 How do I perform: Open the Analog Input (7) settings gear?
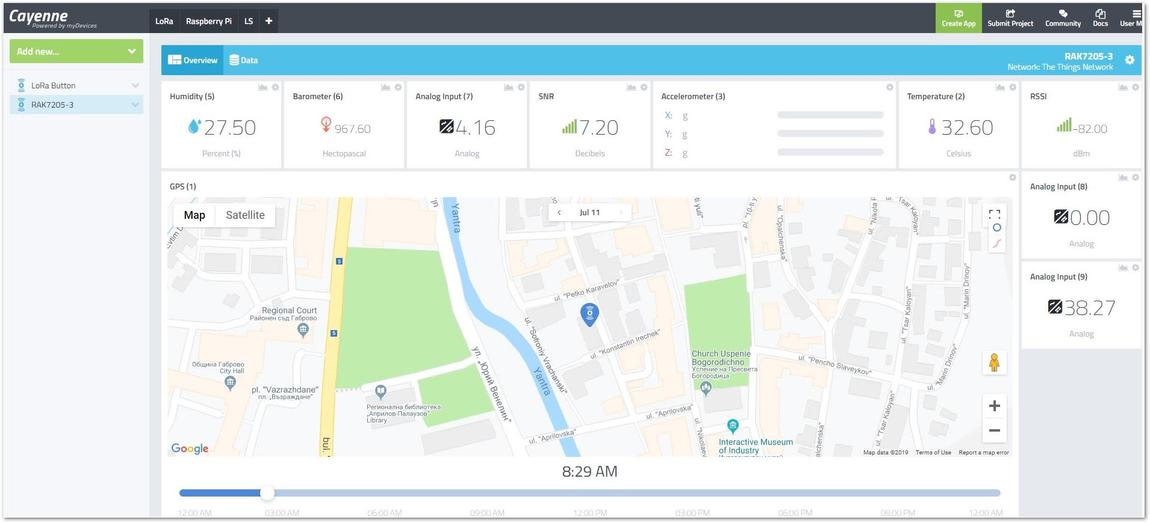[521, 87]
